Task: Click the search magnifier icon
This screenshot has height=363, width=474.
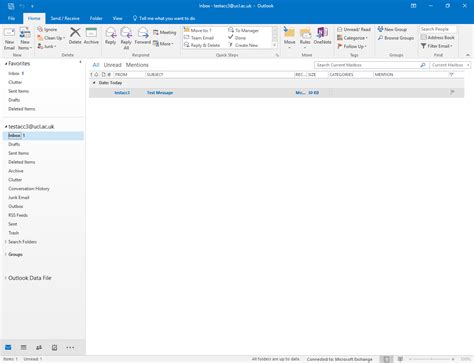Action: click(423, 65)
